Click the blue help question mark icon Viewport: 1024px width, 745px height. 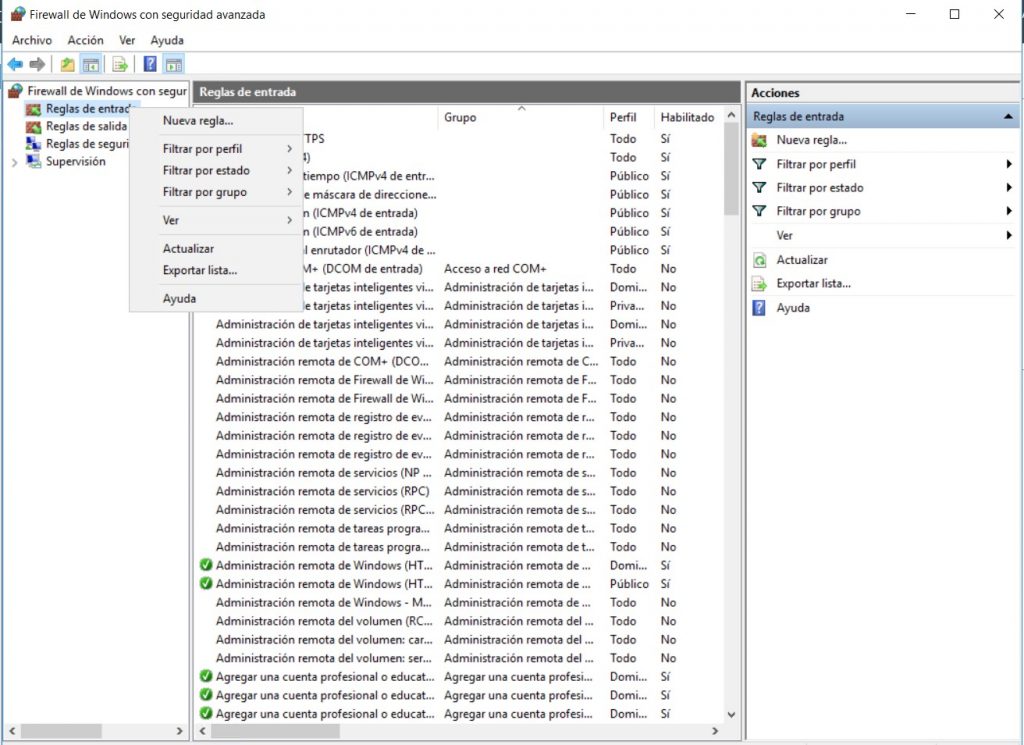150,65
